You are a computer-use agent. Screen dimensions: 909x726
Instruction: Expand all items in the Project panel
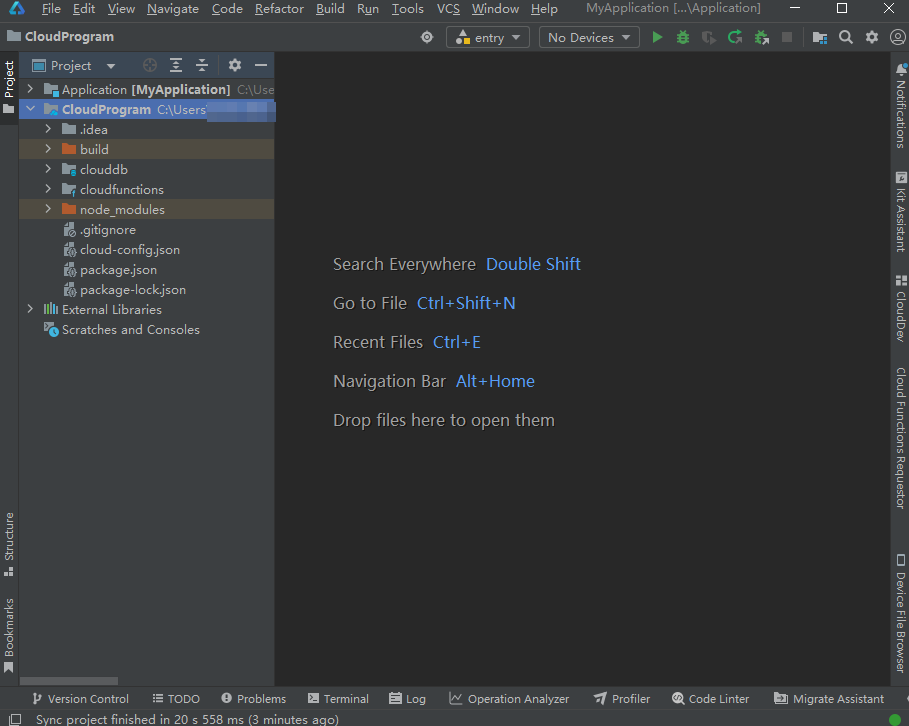point(176,65)
